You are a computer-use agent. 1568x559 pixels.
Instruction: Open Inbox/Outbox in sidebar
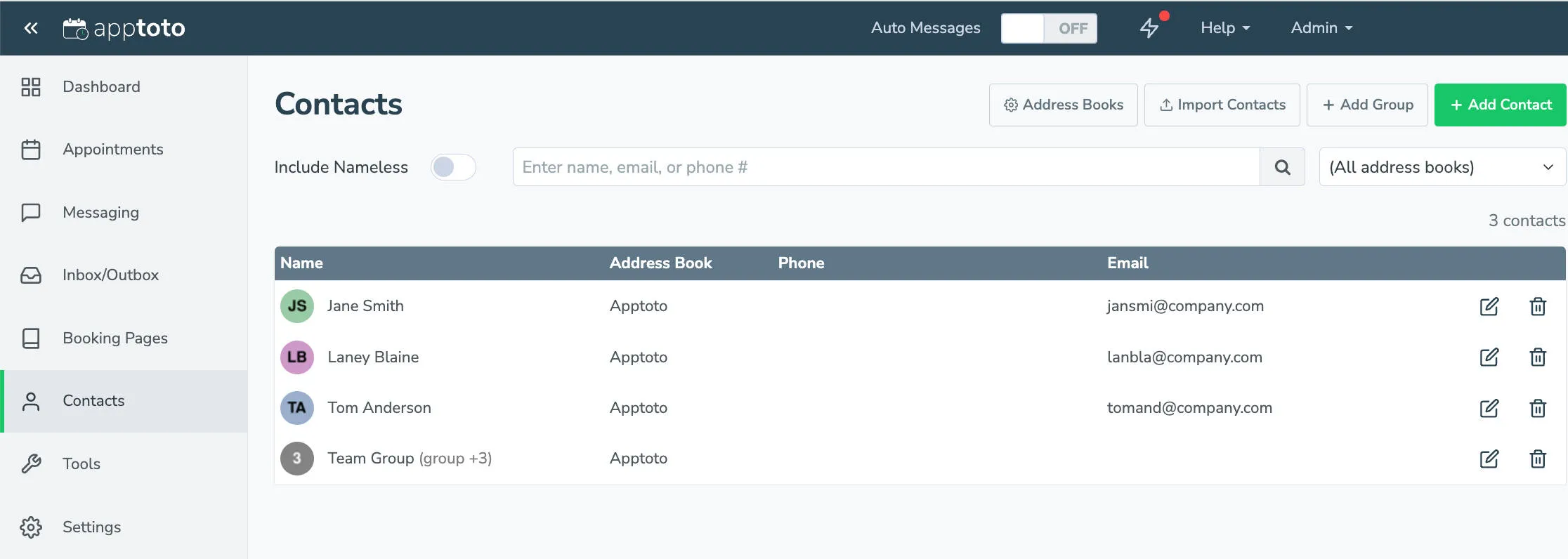click(x=124, y=275)
